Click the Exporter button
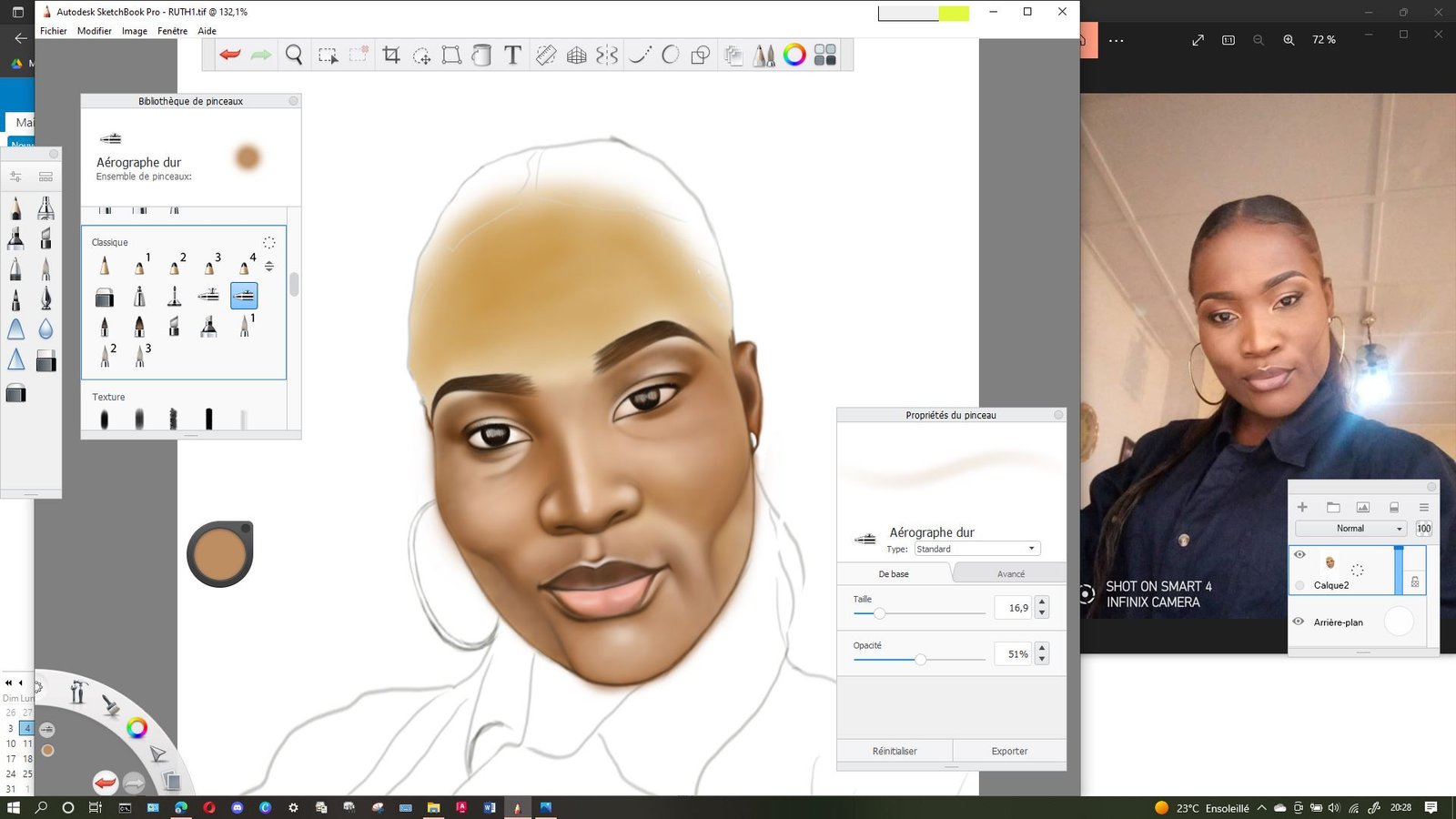The height and width of the screenshot is (819, 1456). click(1009, 751)
